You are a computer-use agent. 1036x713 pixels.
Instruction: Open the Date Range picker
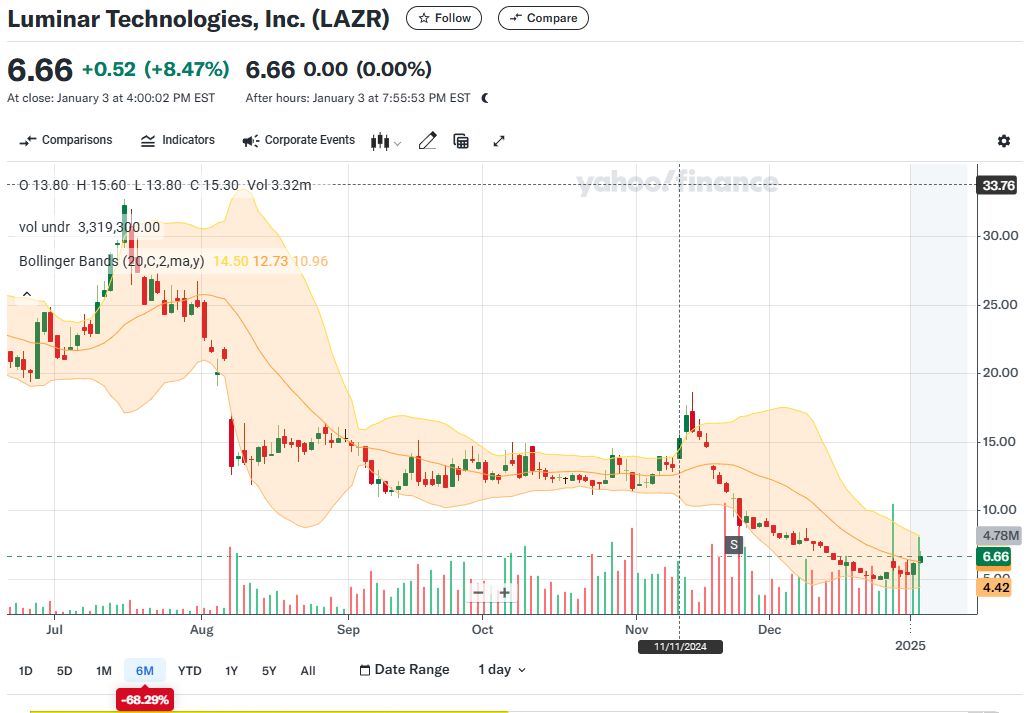click(x=404, y=670)
